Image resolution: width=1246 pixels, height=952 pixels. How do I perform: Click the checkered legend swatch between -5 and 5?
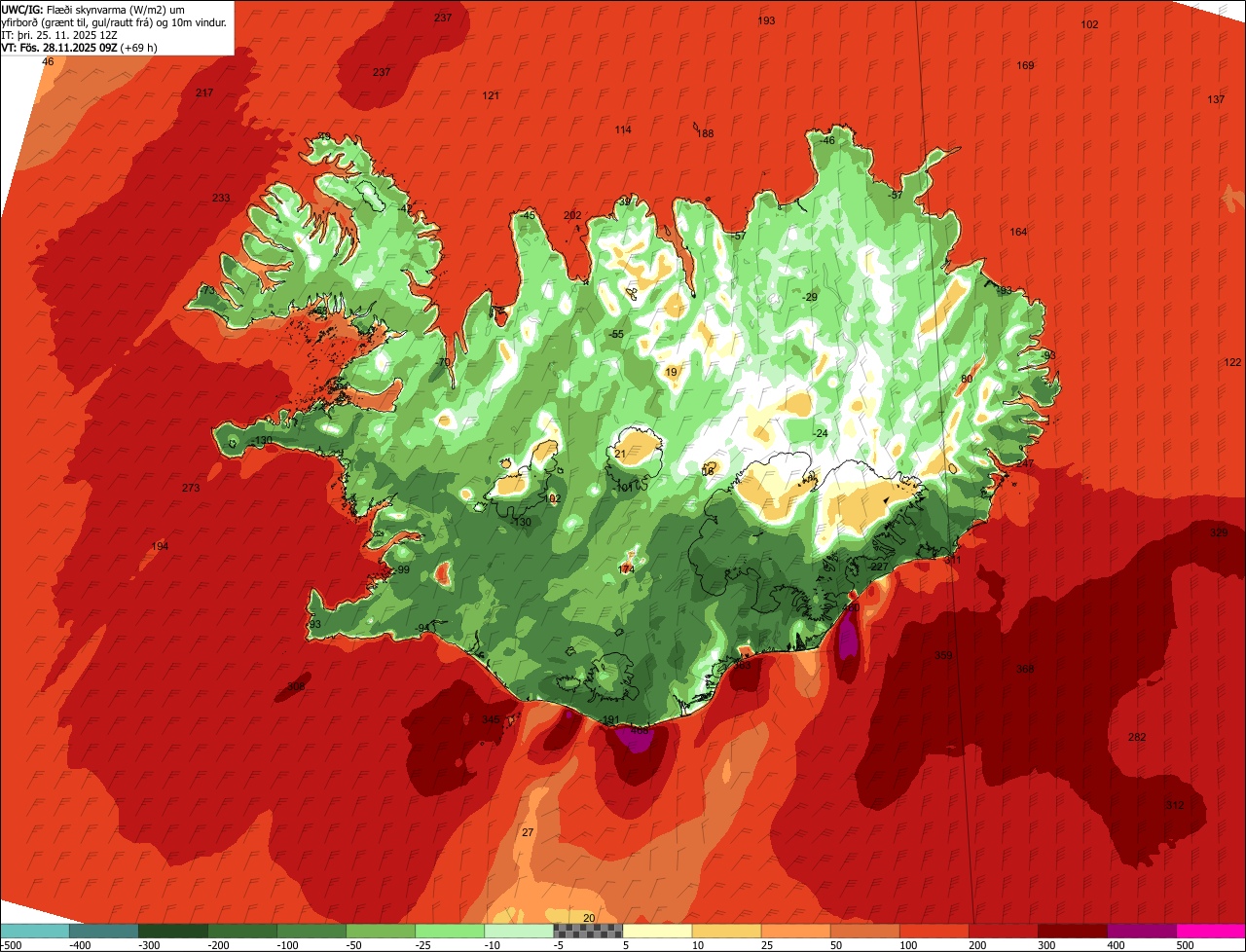tap(588, 931)
